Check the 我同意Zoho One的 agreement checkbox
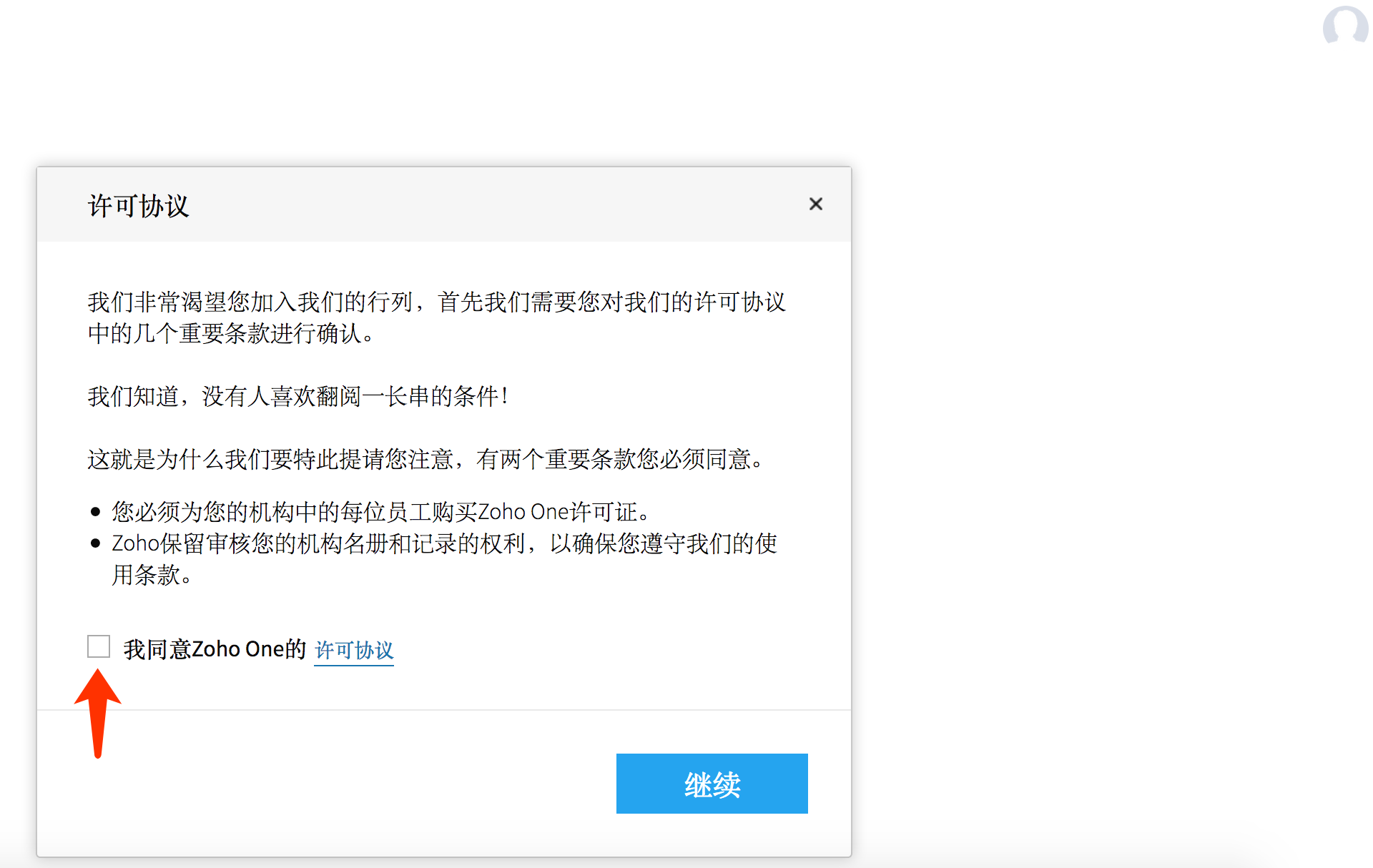The width and height of the screenshot is (1373, 868). point(99,646)
